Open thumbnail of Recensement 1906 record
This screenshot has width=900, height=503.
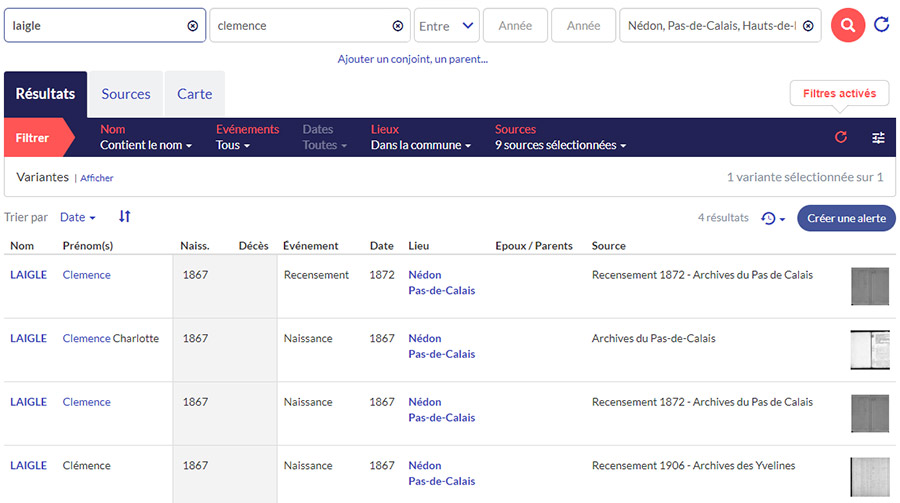pyautogui.click(x=869, y=477)
